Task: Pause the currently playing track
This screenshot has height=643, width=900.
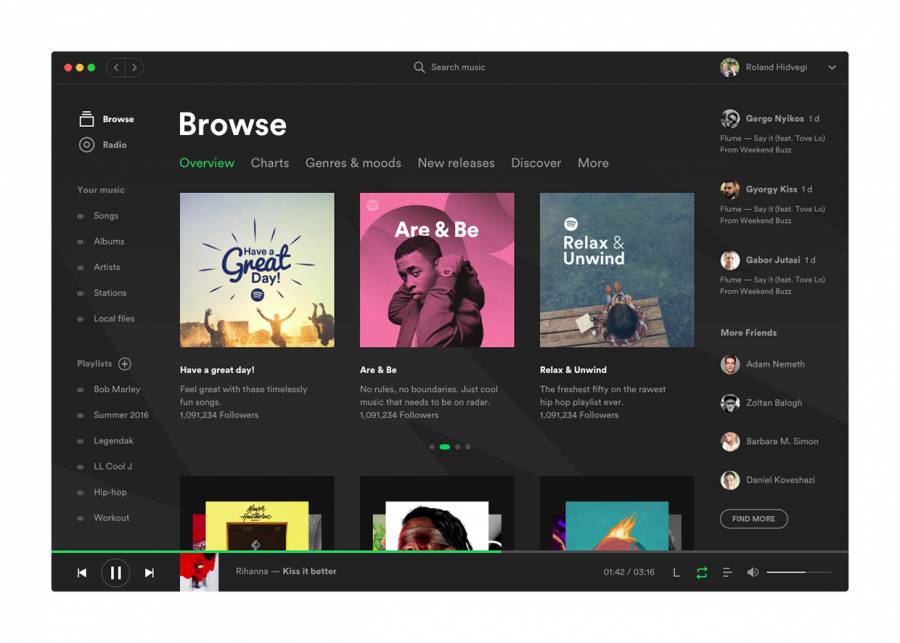Action: pos(115,573)
